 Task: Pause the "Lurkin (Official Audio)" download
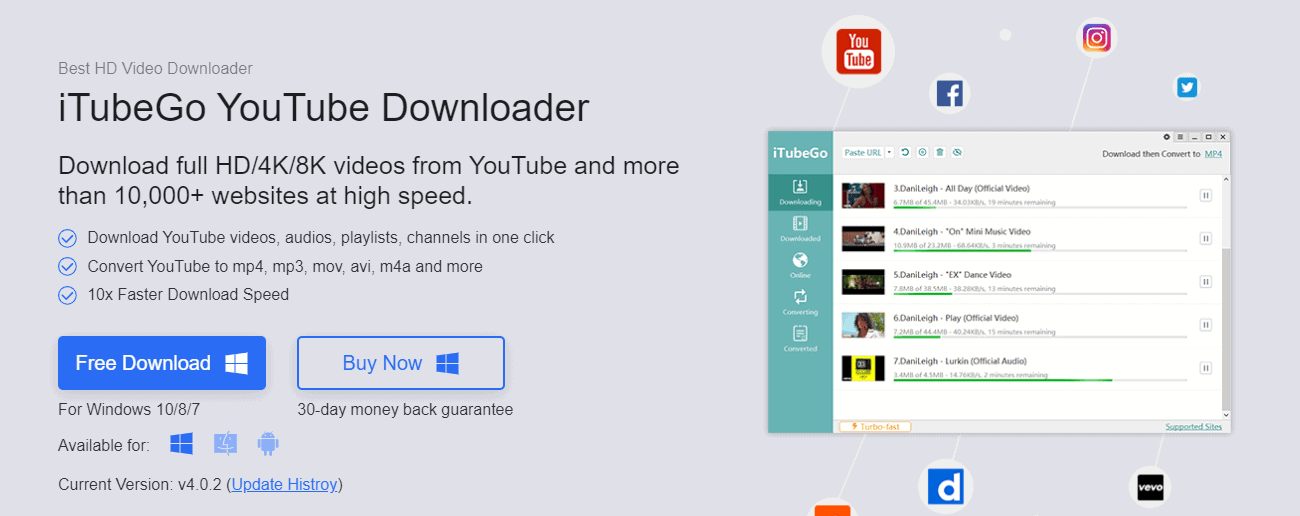coord(1205,368)
